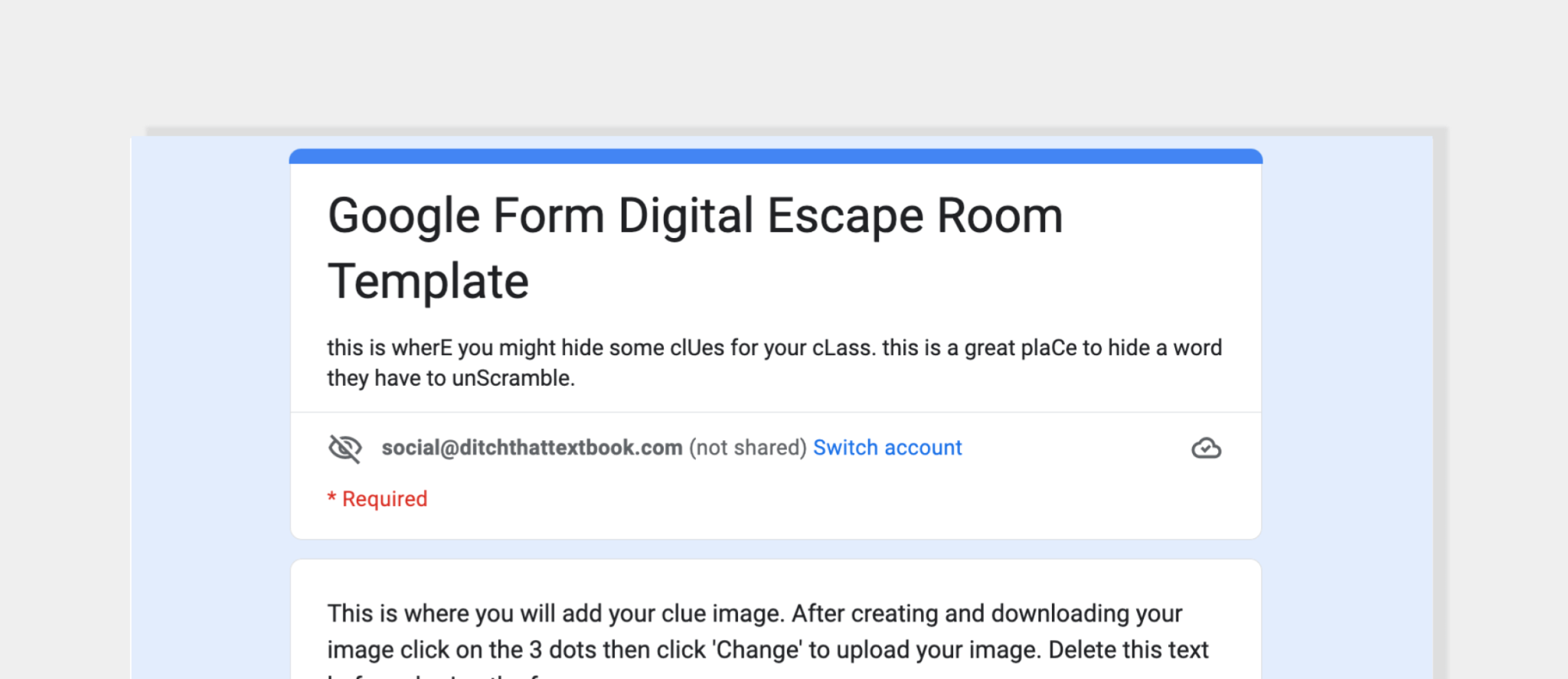1568x679 pixels.
Task: Click the cloud saved-draft icon
Action: point(1206,448)
